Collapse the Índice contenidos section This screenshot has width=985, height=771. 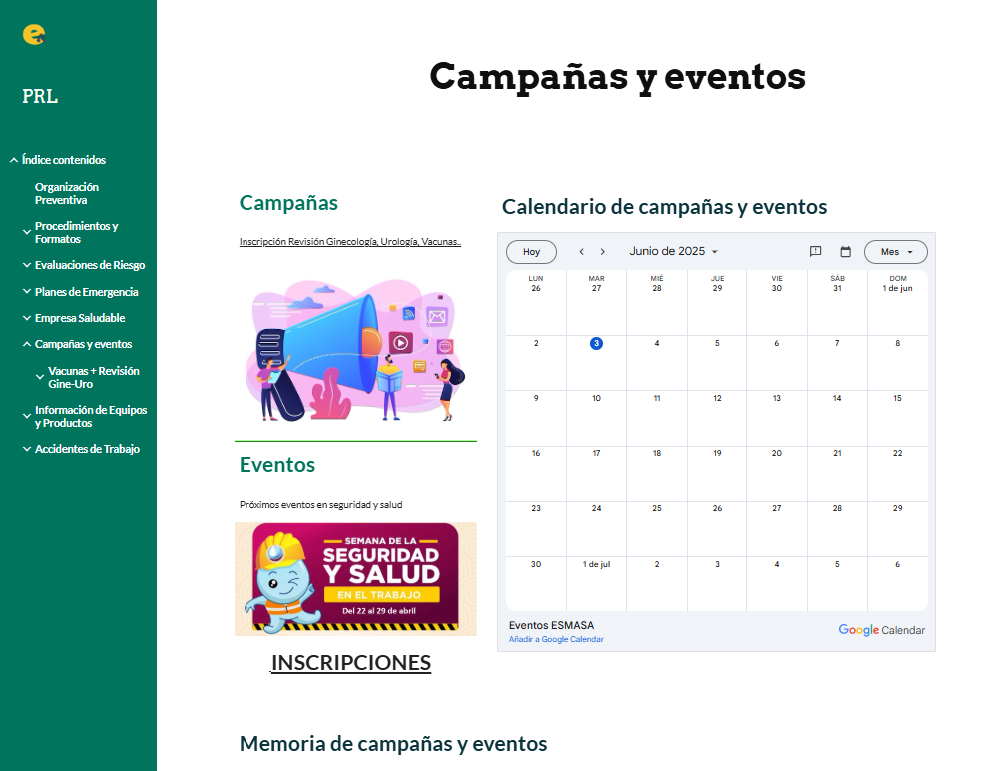tap(14, 160)
